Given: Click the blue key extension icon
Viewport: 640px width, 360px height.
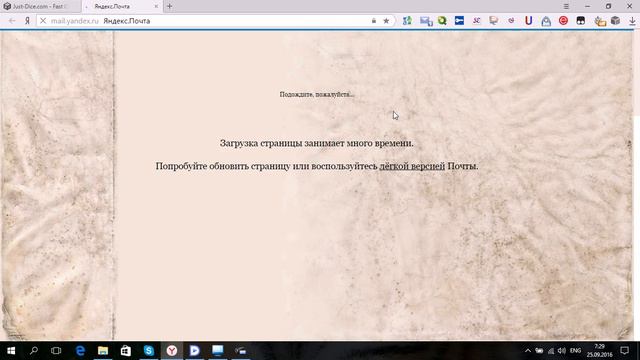Looking at the screenshot, I should 459,20.
